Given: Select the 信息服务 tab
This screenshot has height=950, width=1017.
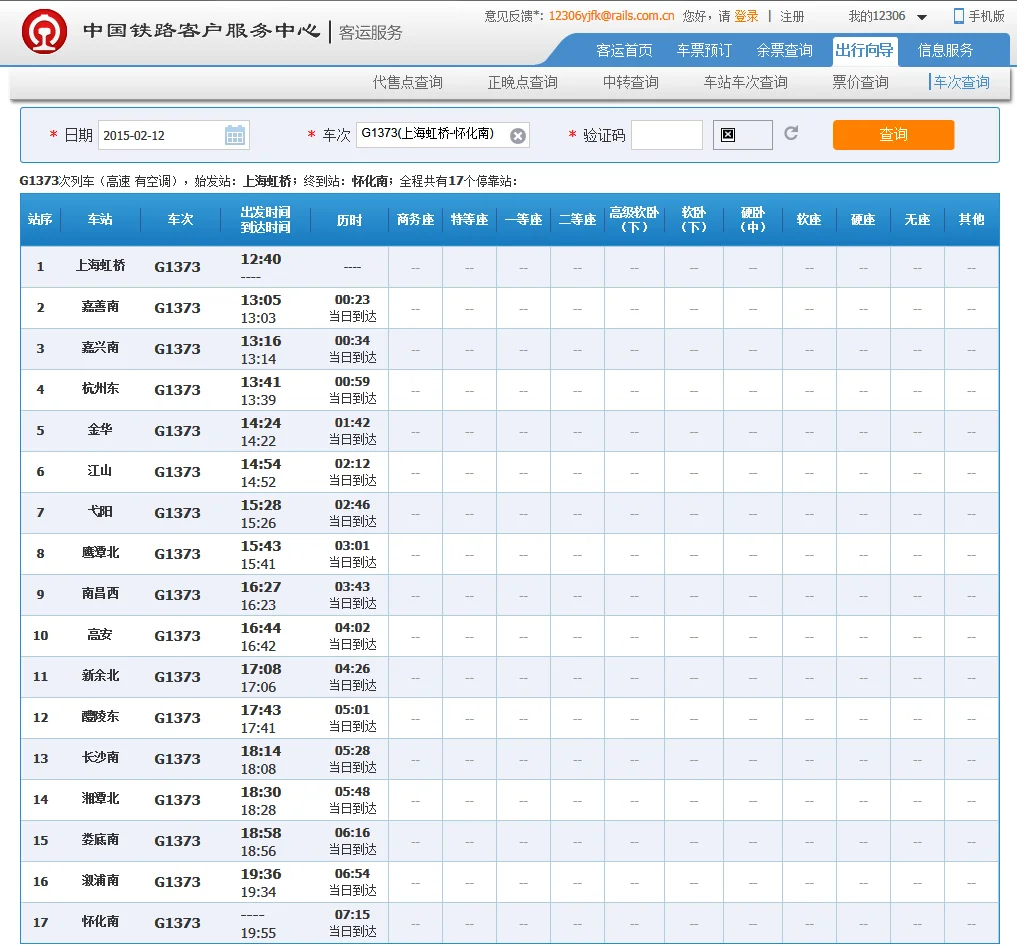Looking at the screenshot, I should click(945, 50).
